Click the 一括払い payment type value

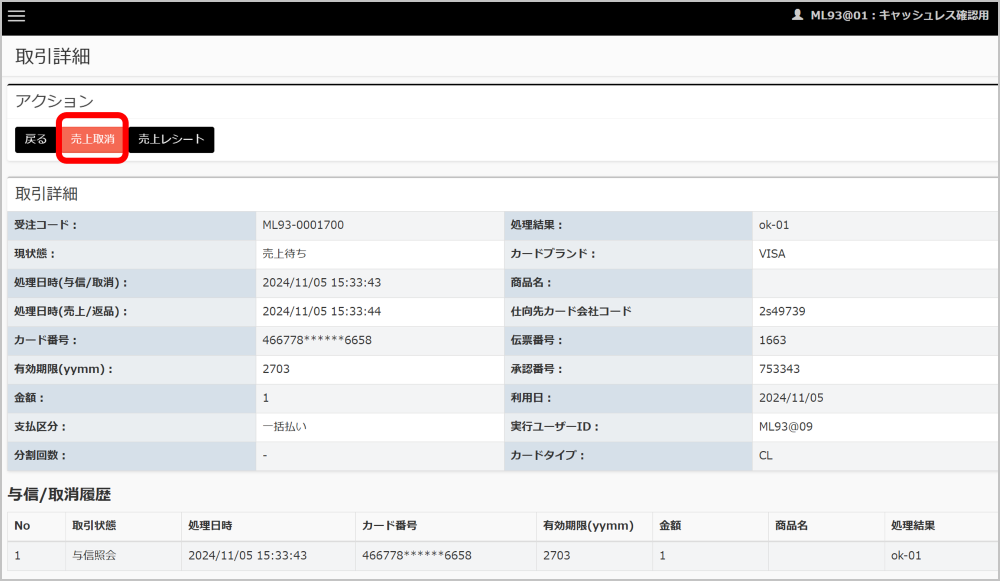tap(284, 427)
